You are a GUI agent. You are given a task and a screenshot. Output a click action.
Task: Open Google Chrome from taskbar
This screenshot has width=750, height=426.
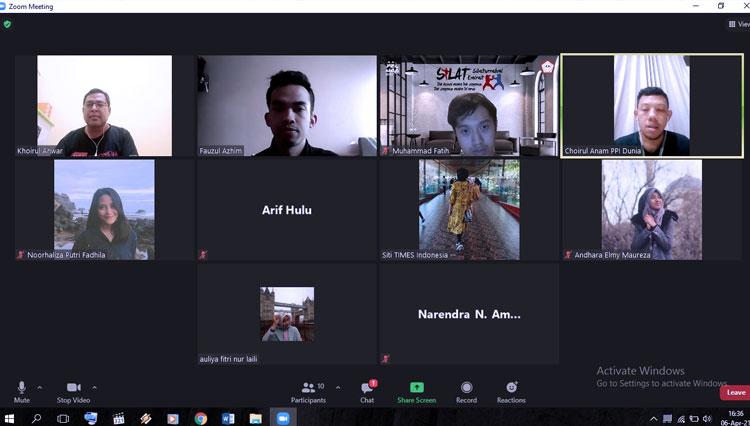pyautogui.click(x=201, y=419)
